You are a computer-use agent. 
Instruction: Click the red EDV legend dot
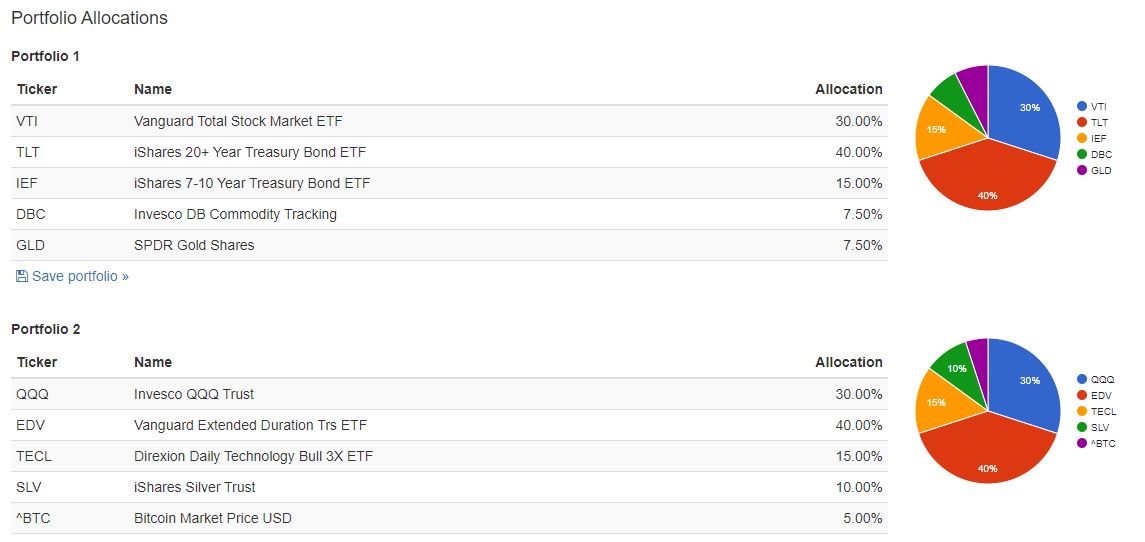pos(1082,395)
